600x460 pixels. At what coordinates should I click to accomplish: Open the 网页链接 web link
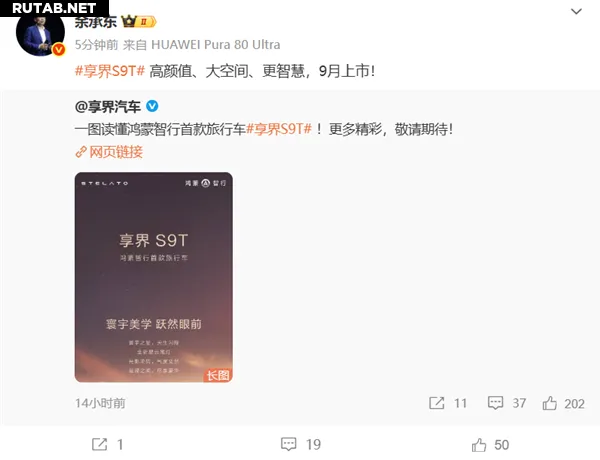[116, 152]
